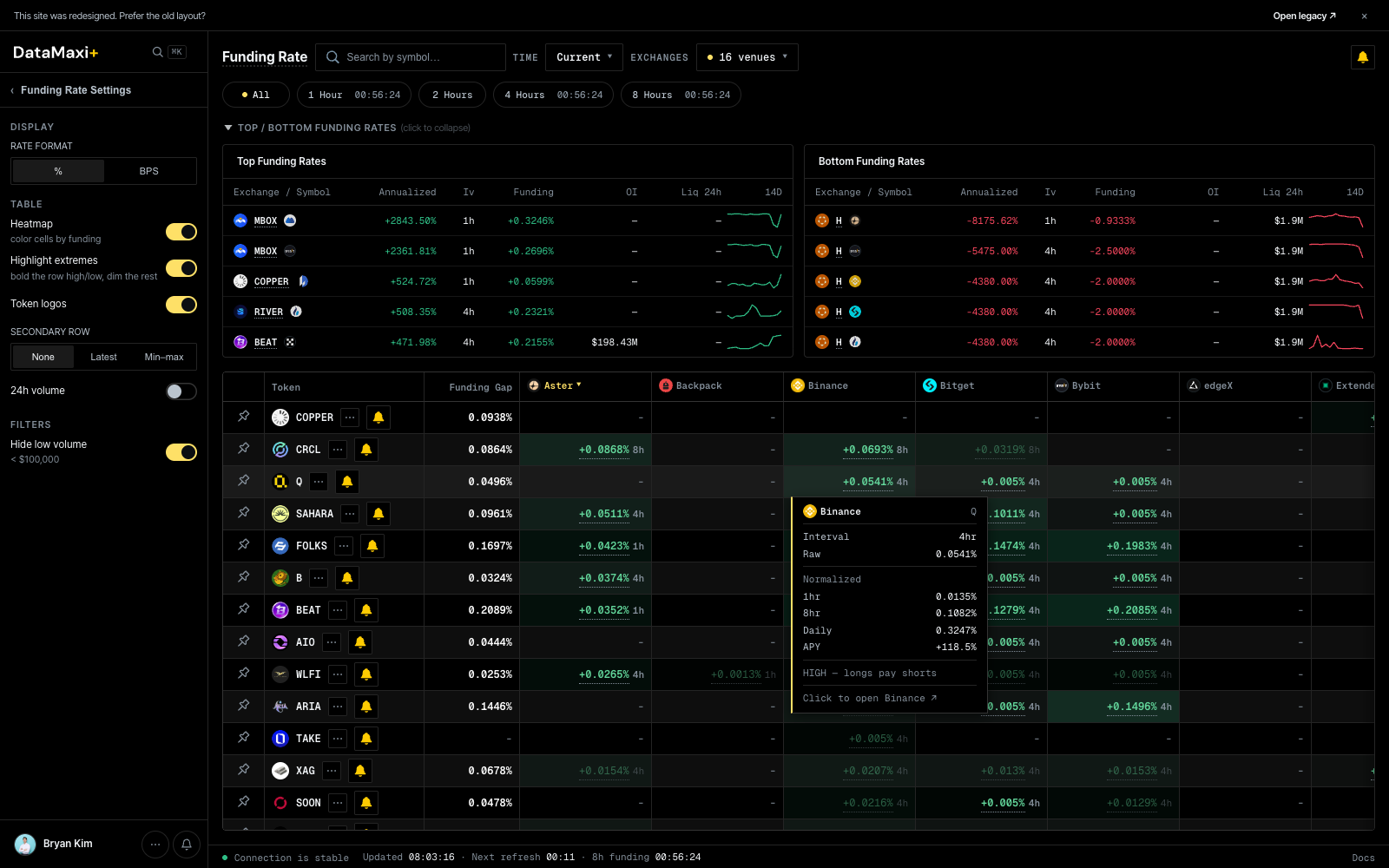Set secondary row to None
This screenshot has width=1389, height=868.
43,357
